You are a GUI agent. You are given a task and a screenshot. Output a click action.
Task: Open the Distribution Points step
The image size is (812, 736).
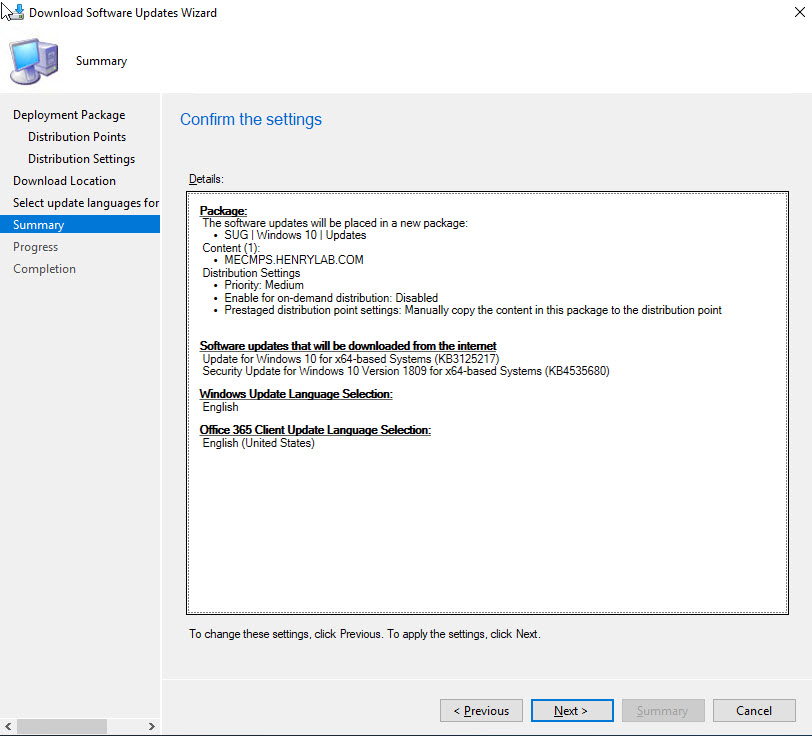(x=77, y=137)
